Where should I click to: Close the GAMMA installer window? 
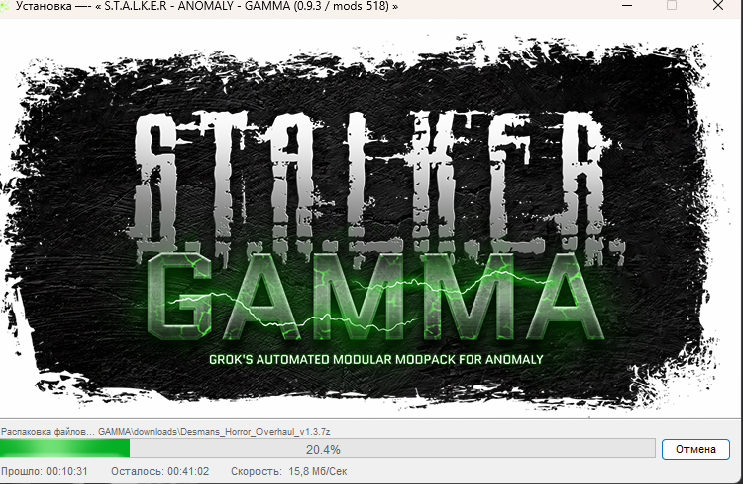click(718, 6)
